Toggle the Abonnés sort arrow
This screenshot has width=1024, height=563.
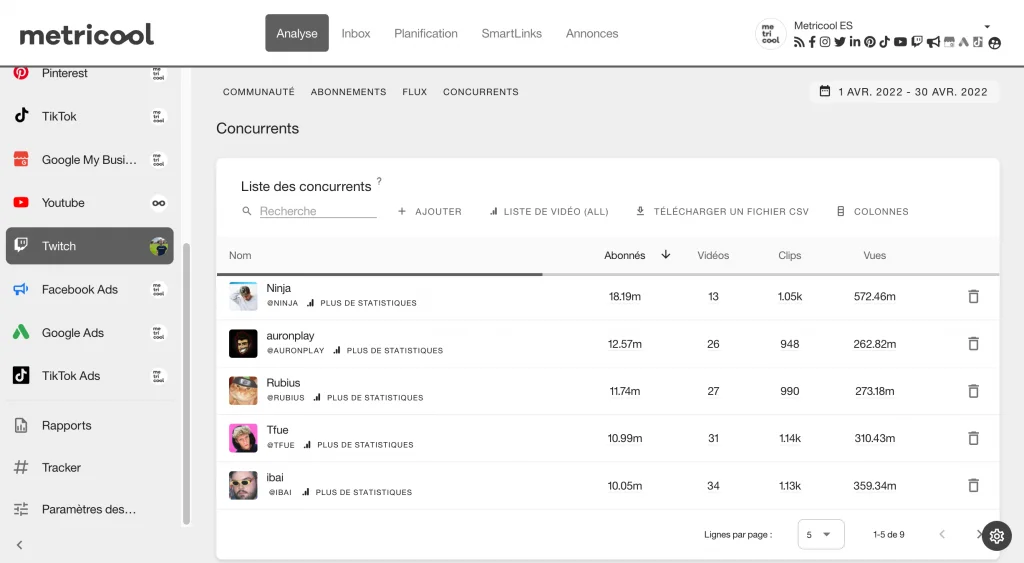665,255
